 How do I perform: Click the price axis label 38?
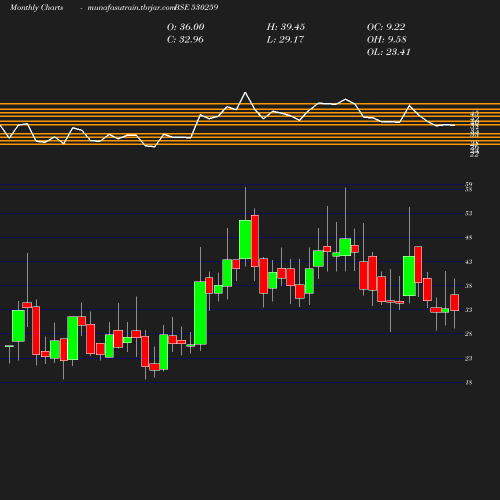[469, 286]
